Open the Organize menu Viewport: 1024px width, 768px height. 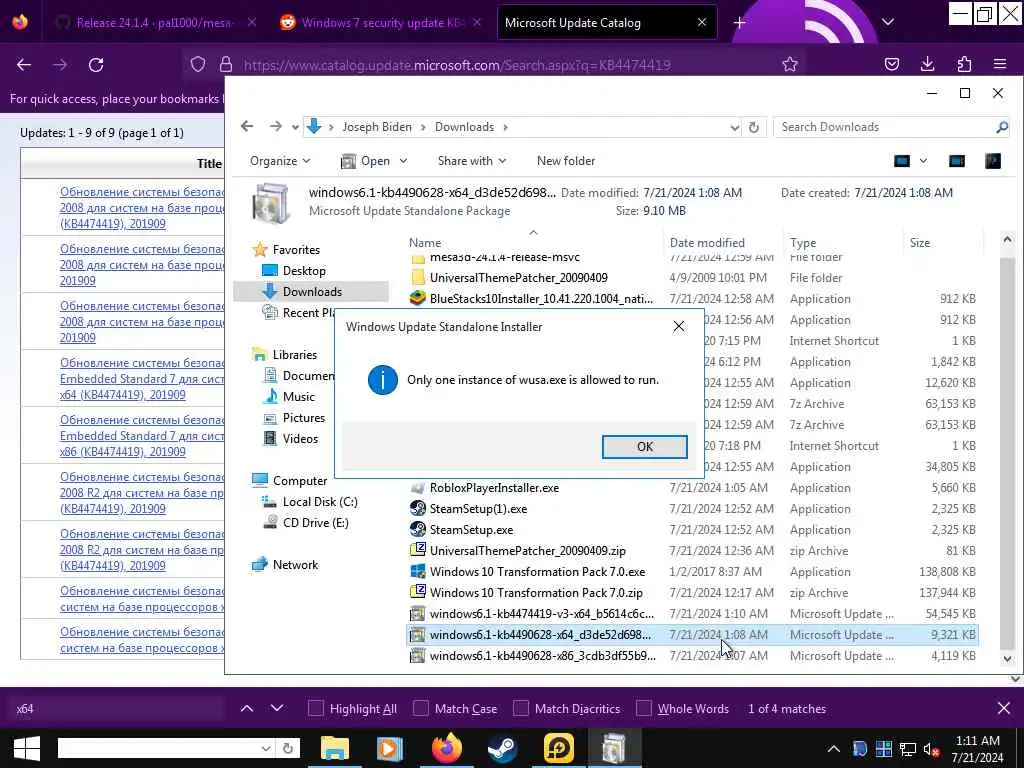point(280,161)
